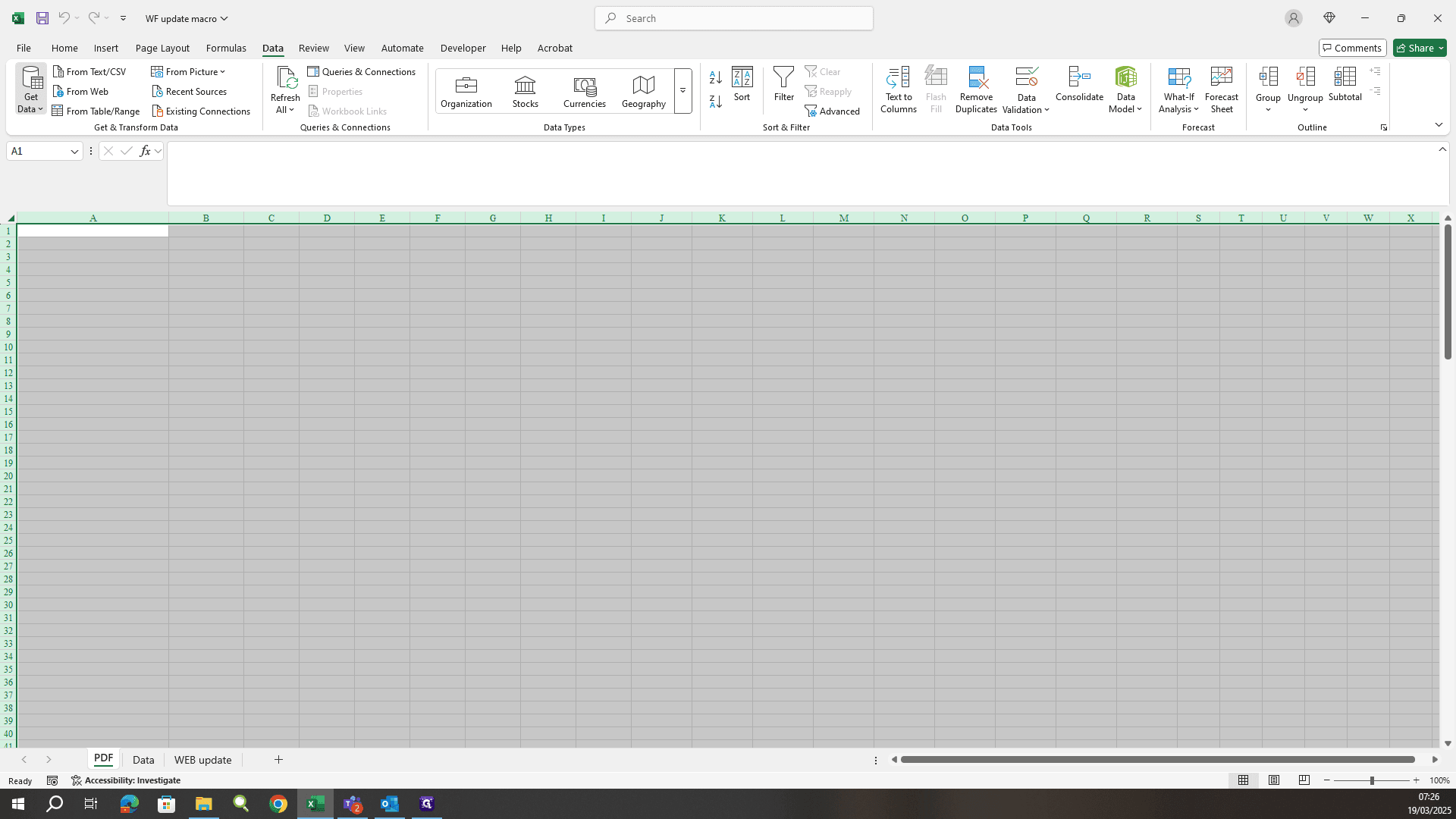The width and height of the screenshot is (1456, 819).
Task: Click the Subtotal tool
Action: (x=1345, y=84)
